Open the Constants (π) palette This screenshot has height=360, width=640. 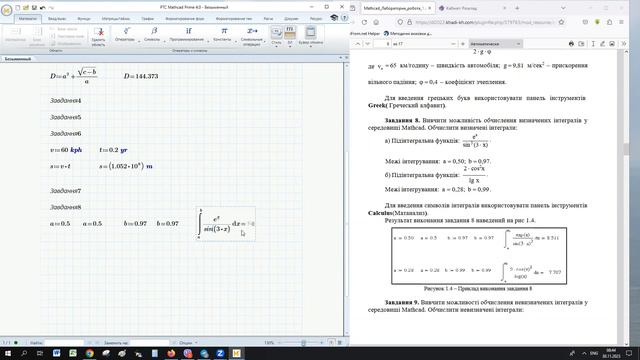pos(222,34)
